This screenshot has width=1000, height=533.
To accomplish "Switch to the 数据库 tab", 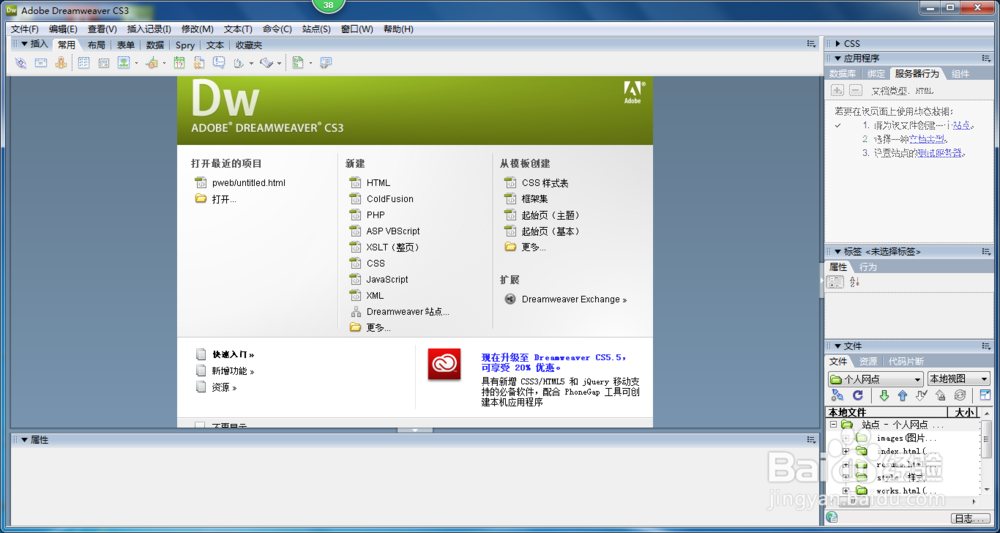I will pos(842,73).
